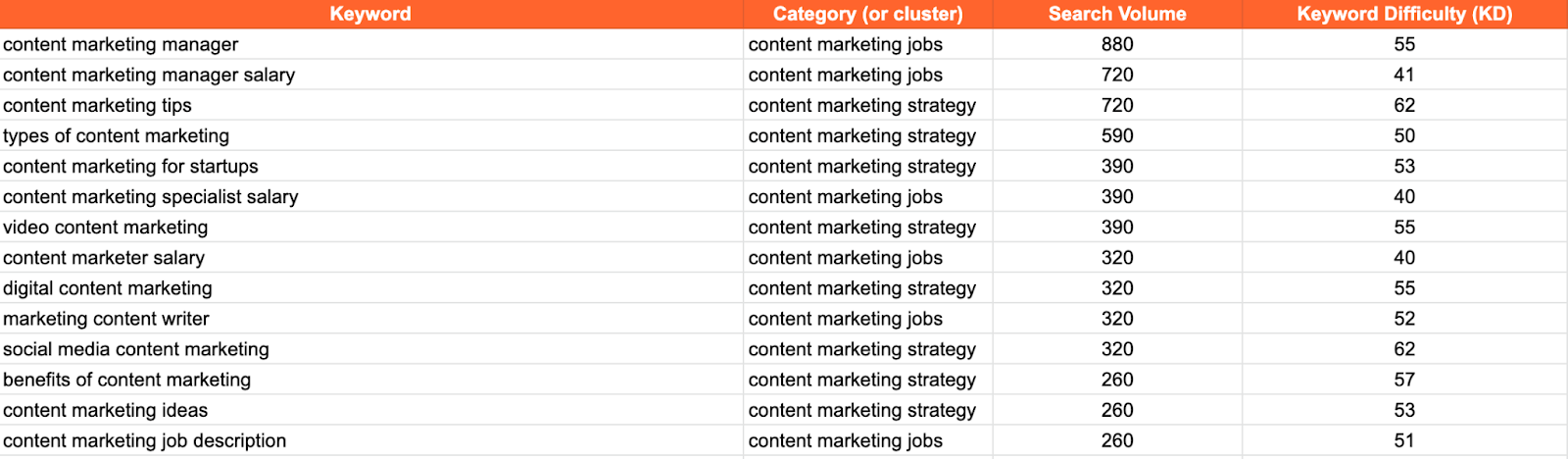Select the Keyword column header
Viewport: 1568px width, 459px height.
pos(370,14)
